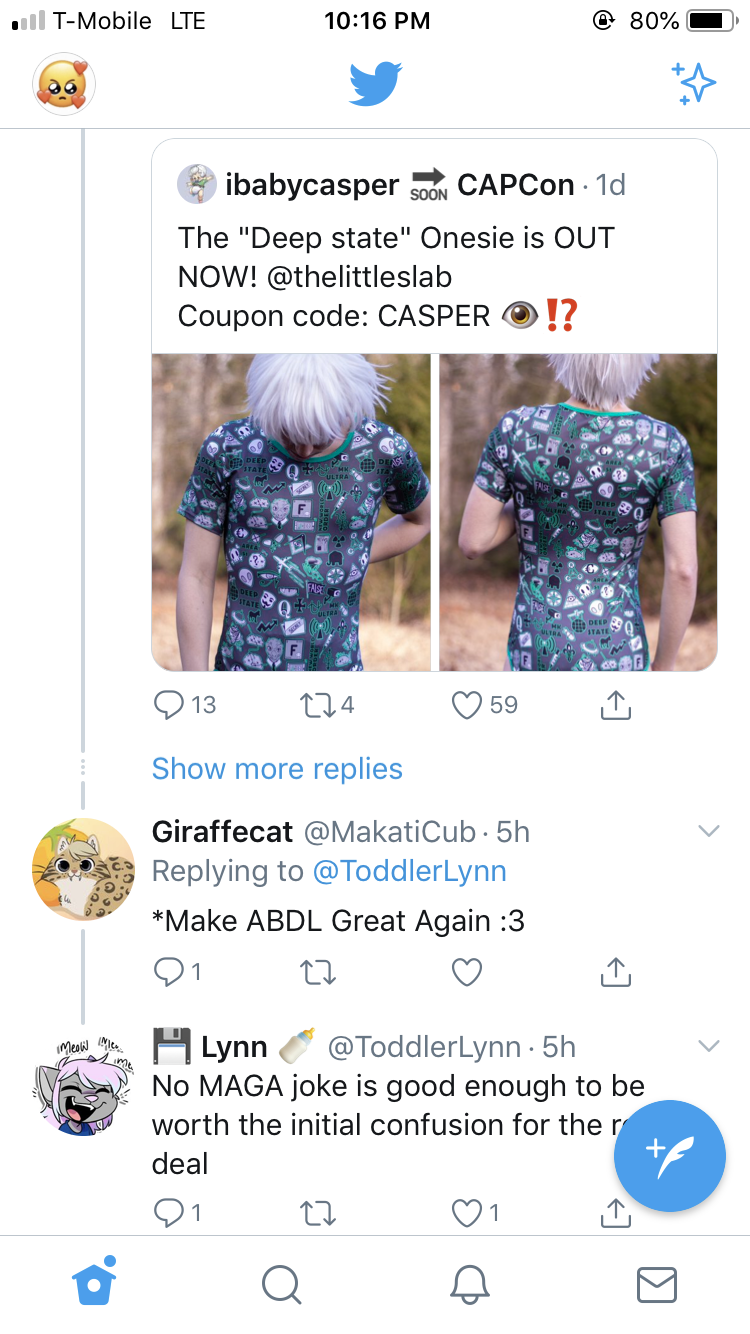
Task: View front photo of the onesie
Action: [x=290, y=512]
